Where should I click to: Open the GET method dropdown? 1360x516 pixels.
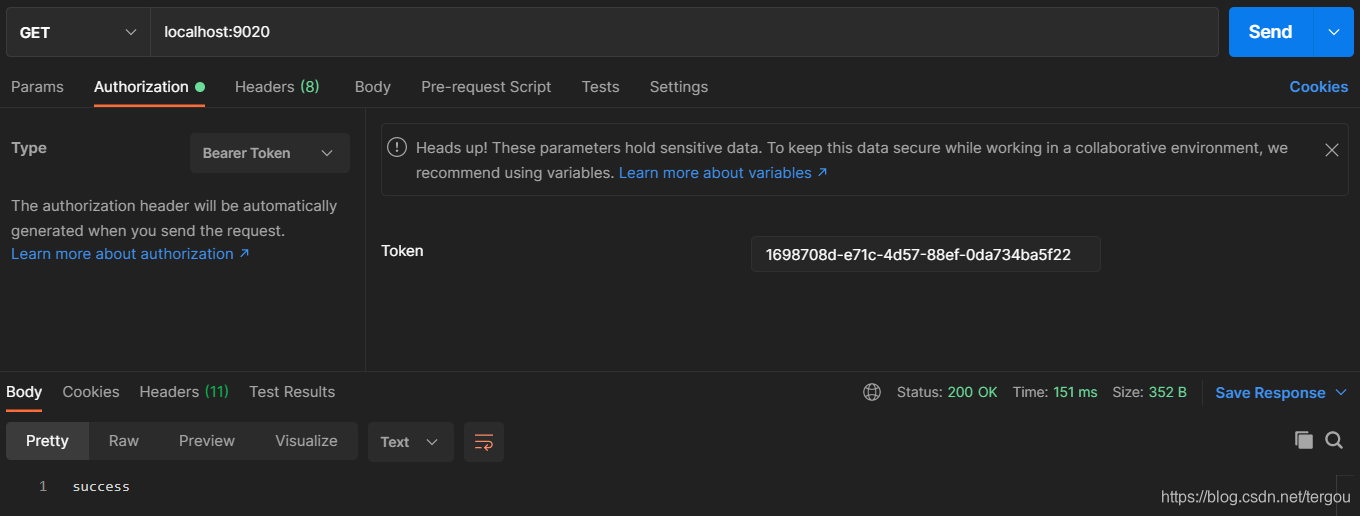(78, 32)
